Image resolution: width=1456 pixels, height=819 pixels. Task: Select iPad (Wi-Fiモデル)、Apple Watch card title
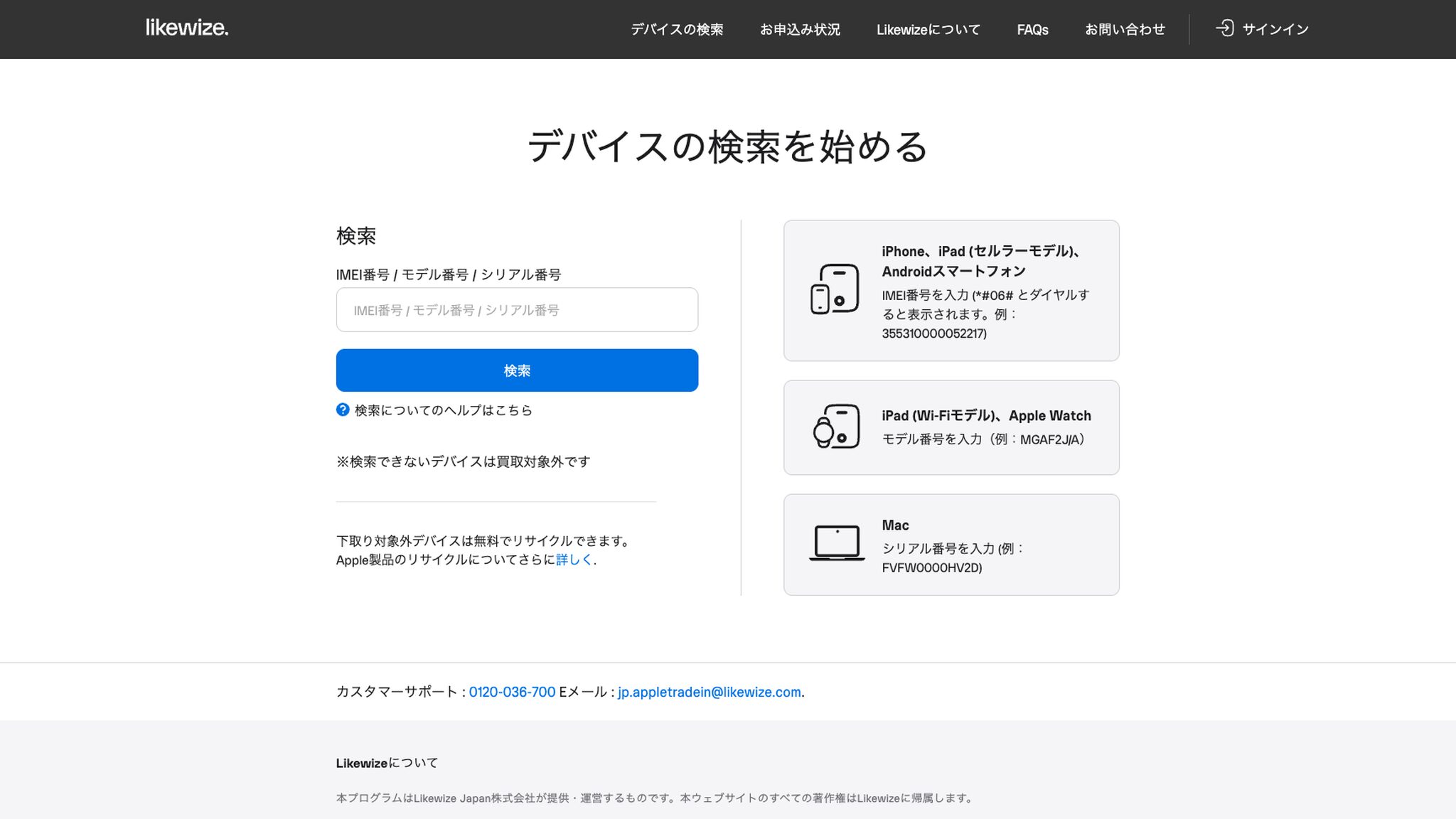(986, 416)
